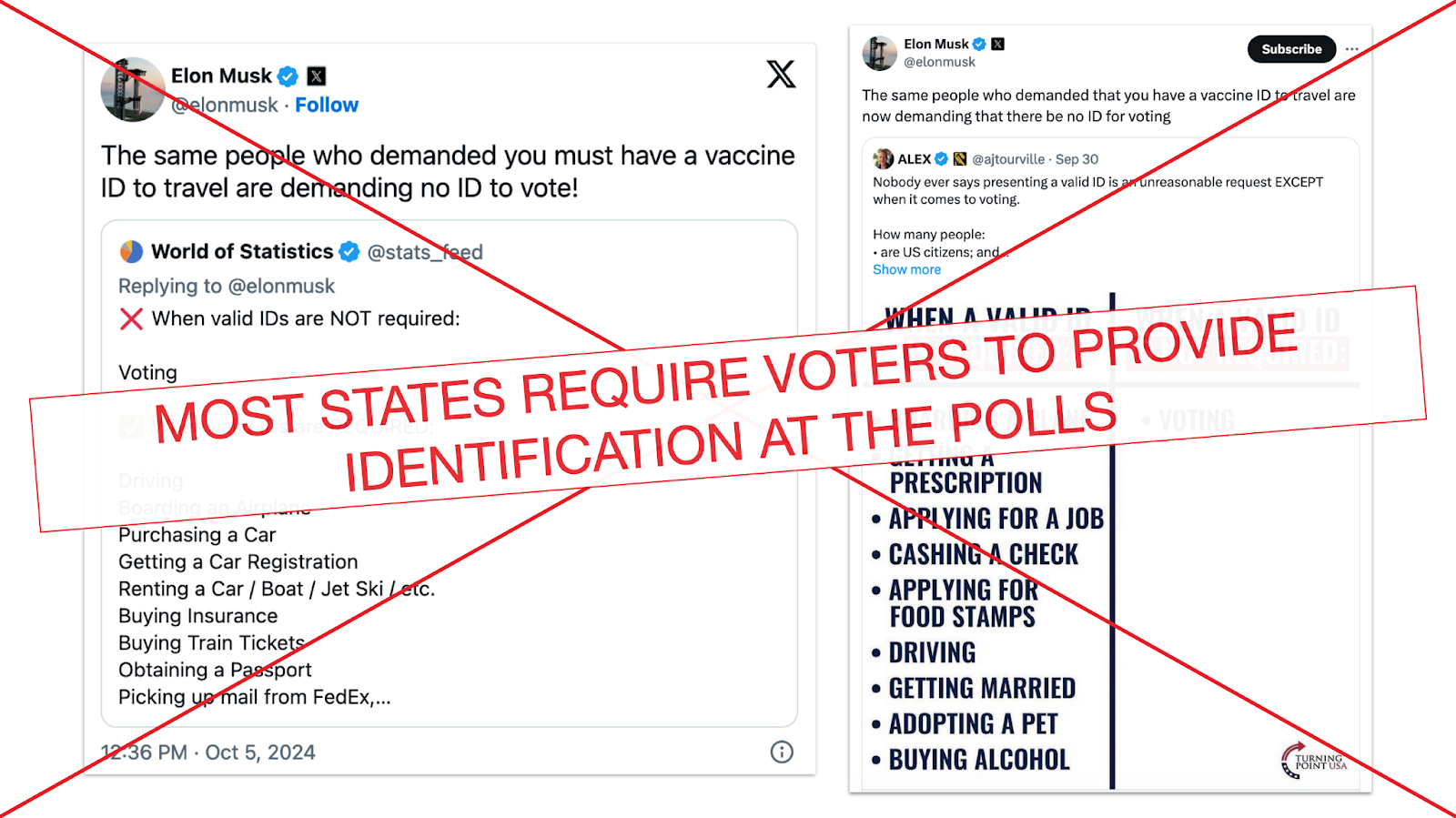Click World of Statistics profile avatar
This screenshot has height=818, width=1456.
click(x=132, y=251)
